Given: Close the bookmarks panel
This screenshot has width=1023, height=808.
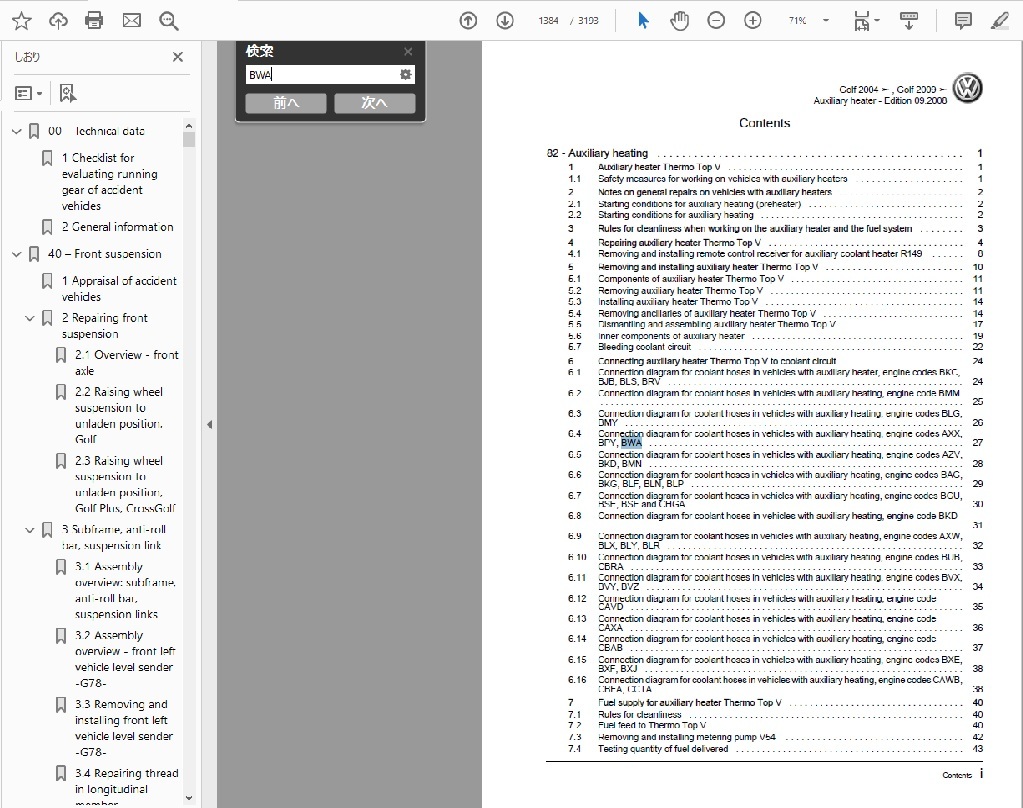Looking at the screenshot, I should coord(177,57).
